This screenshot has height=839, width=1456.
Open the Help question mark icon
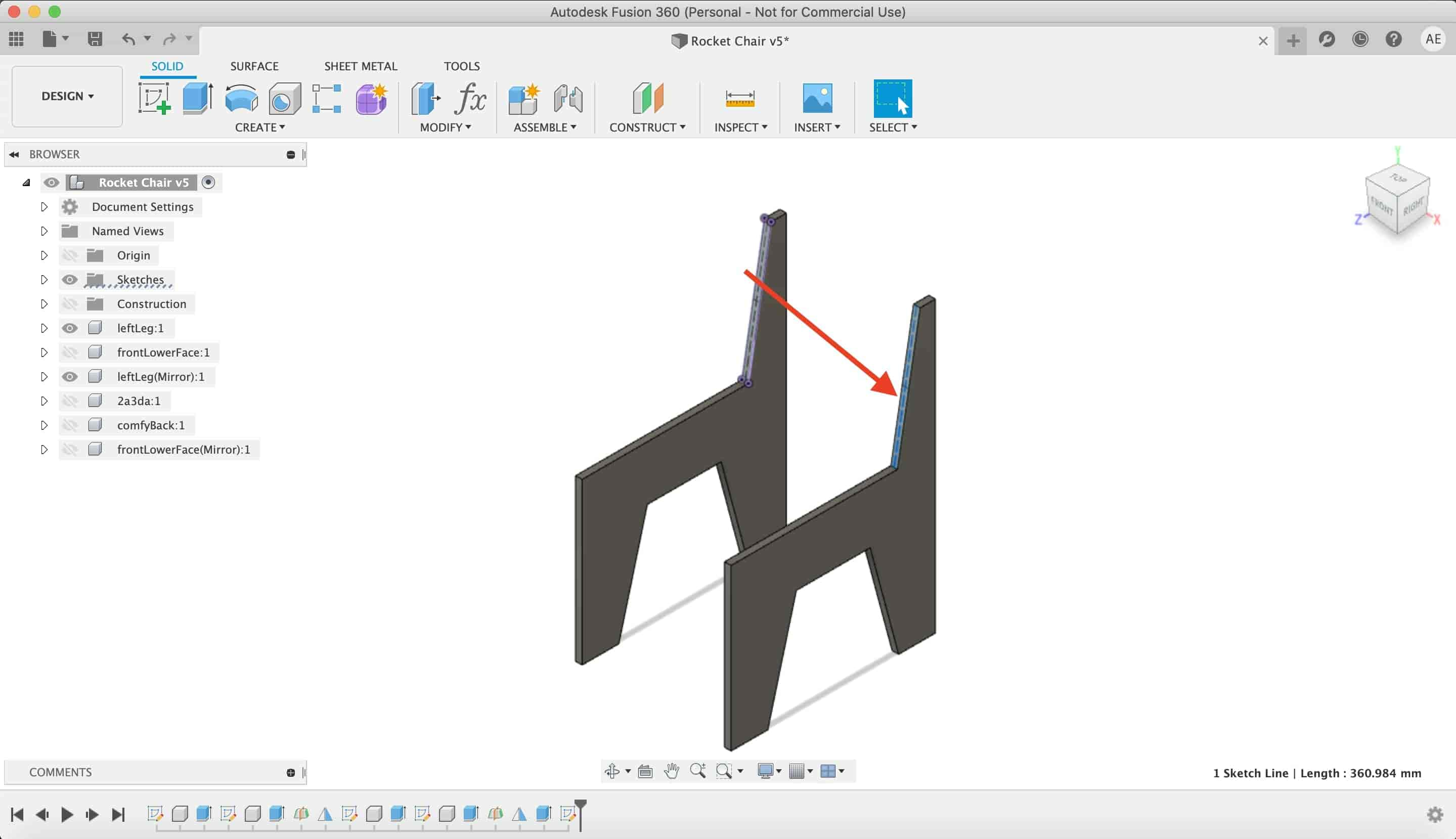click(x=1393, y=39)
